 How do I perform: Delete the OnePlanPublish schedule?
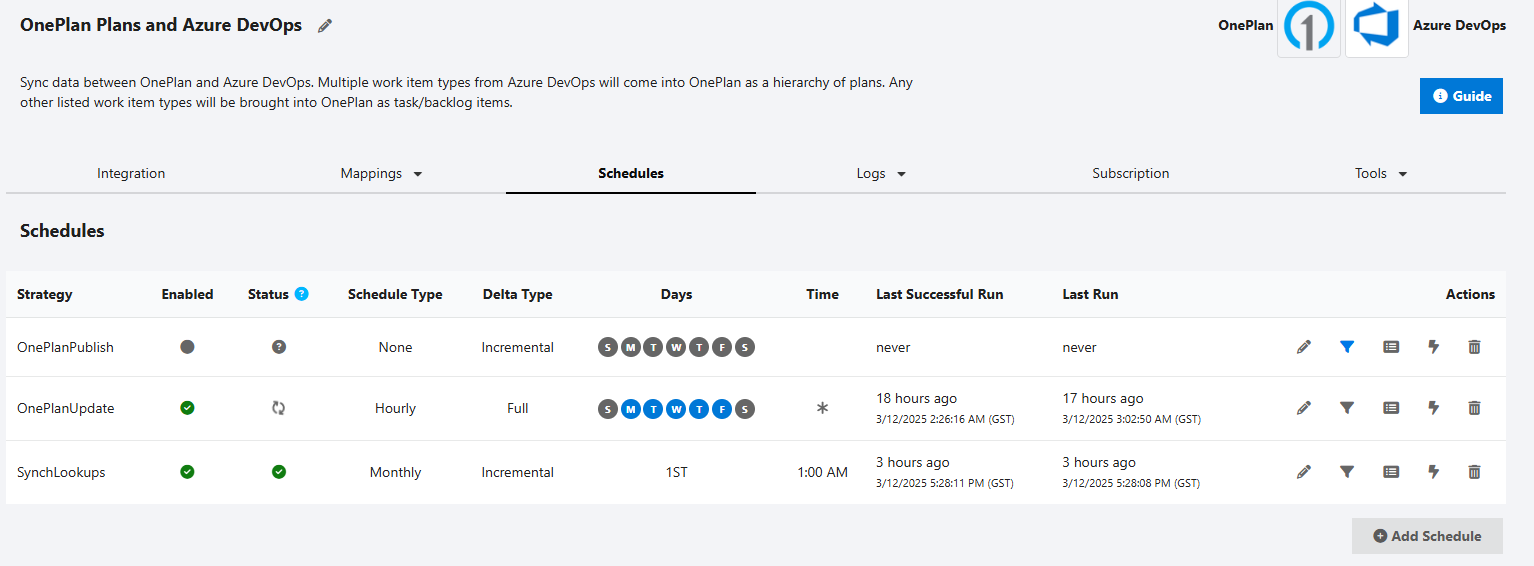[x=1474, y=347]
